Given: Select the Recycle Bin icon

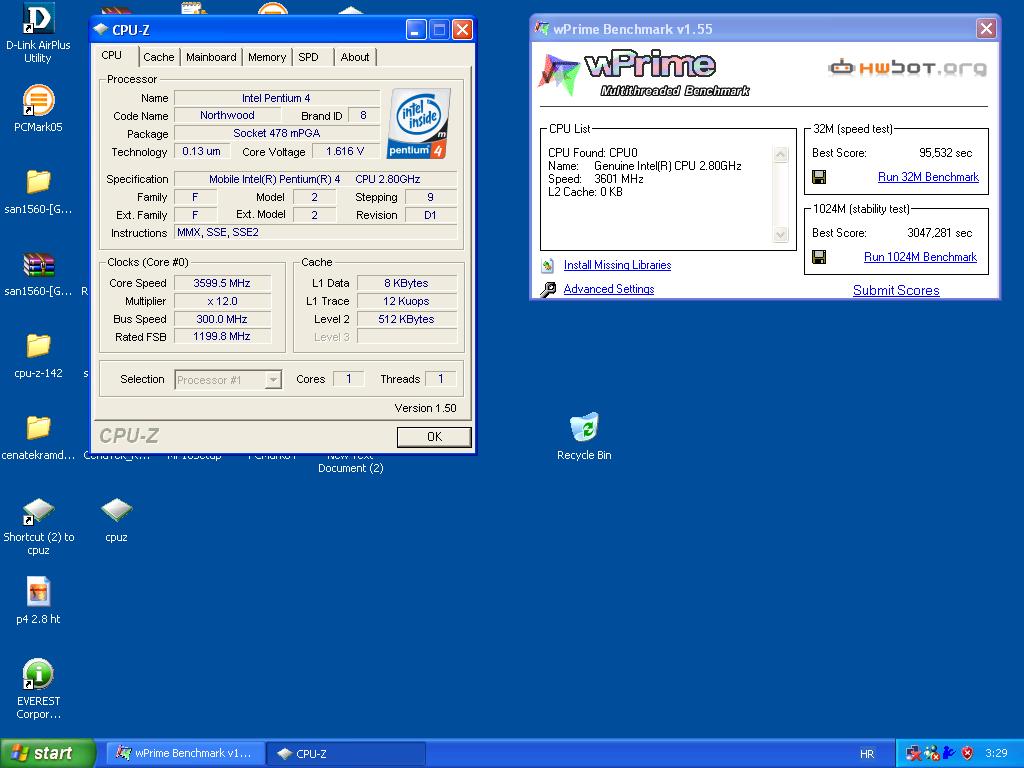Looking at the screenshot, I should pos(584,427).
